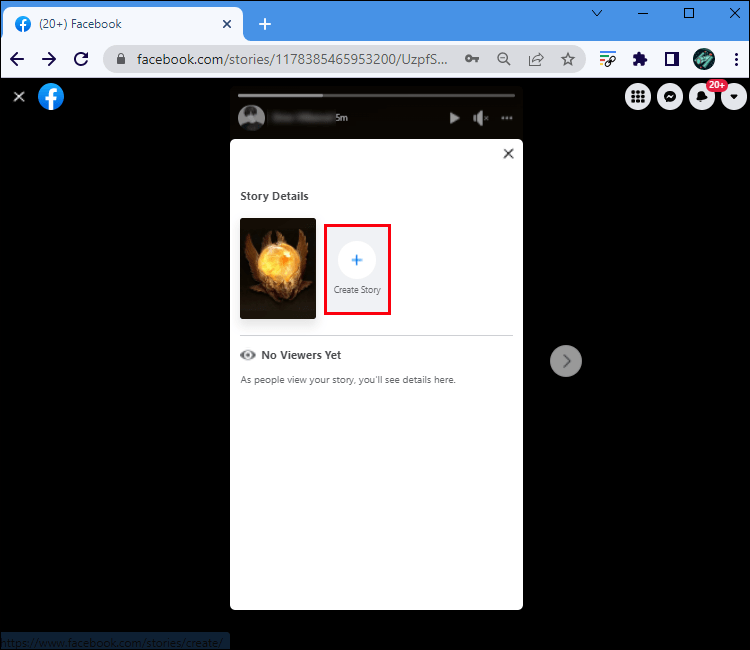Viewport: 750px width, 650px height.
Task: Expand the account dropdown arrow
Action: click(x=734, y=97)
